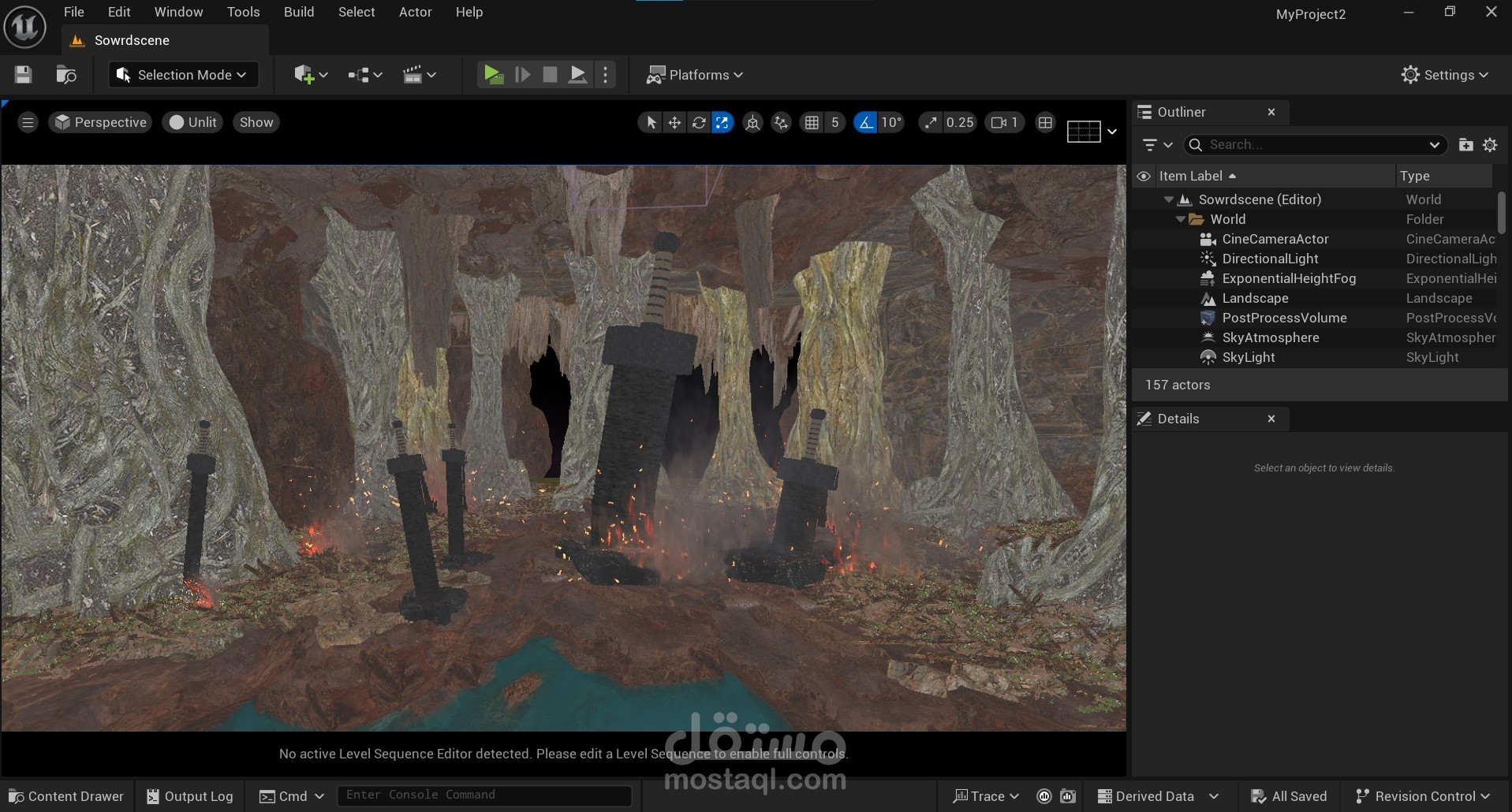The image size is (1512, 812).
Task: Change the rotation snap value 10°
Action: 891,122
